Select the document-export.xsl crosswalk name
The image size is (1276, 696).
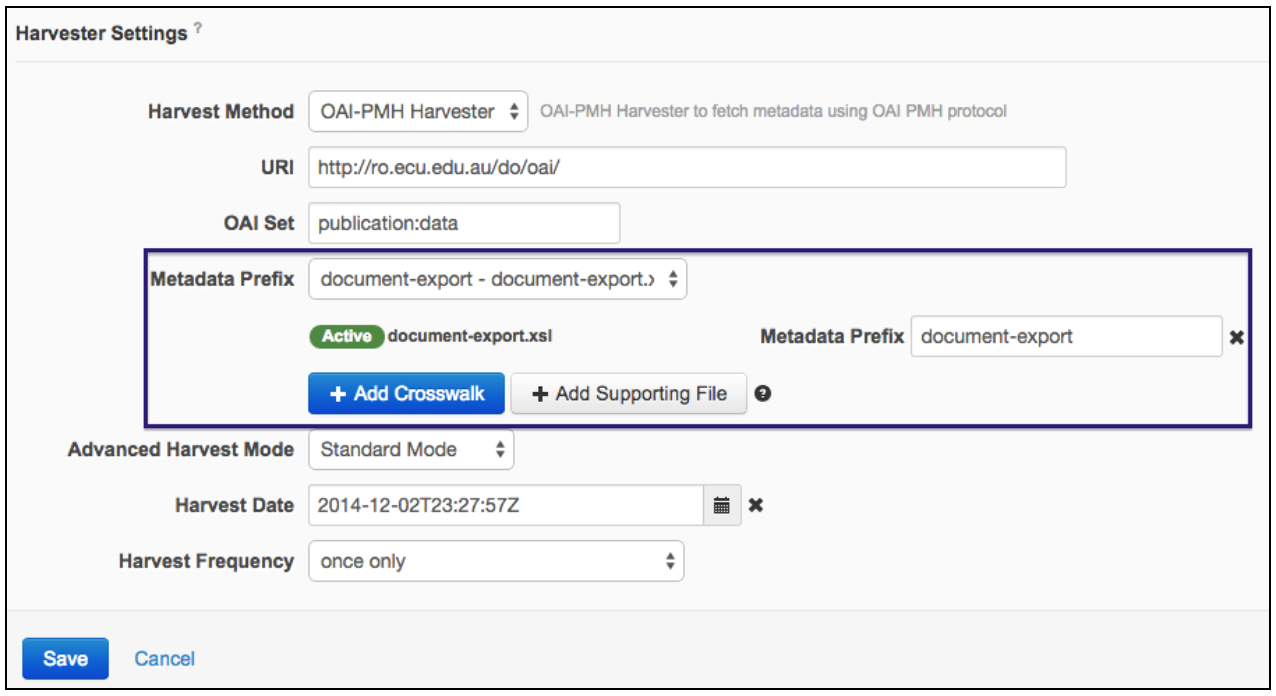click(470, 336)
